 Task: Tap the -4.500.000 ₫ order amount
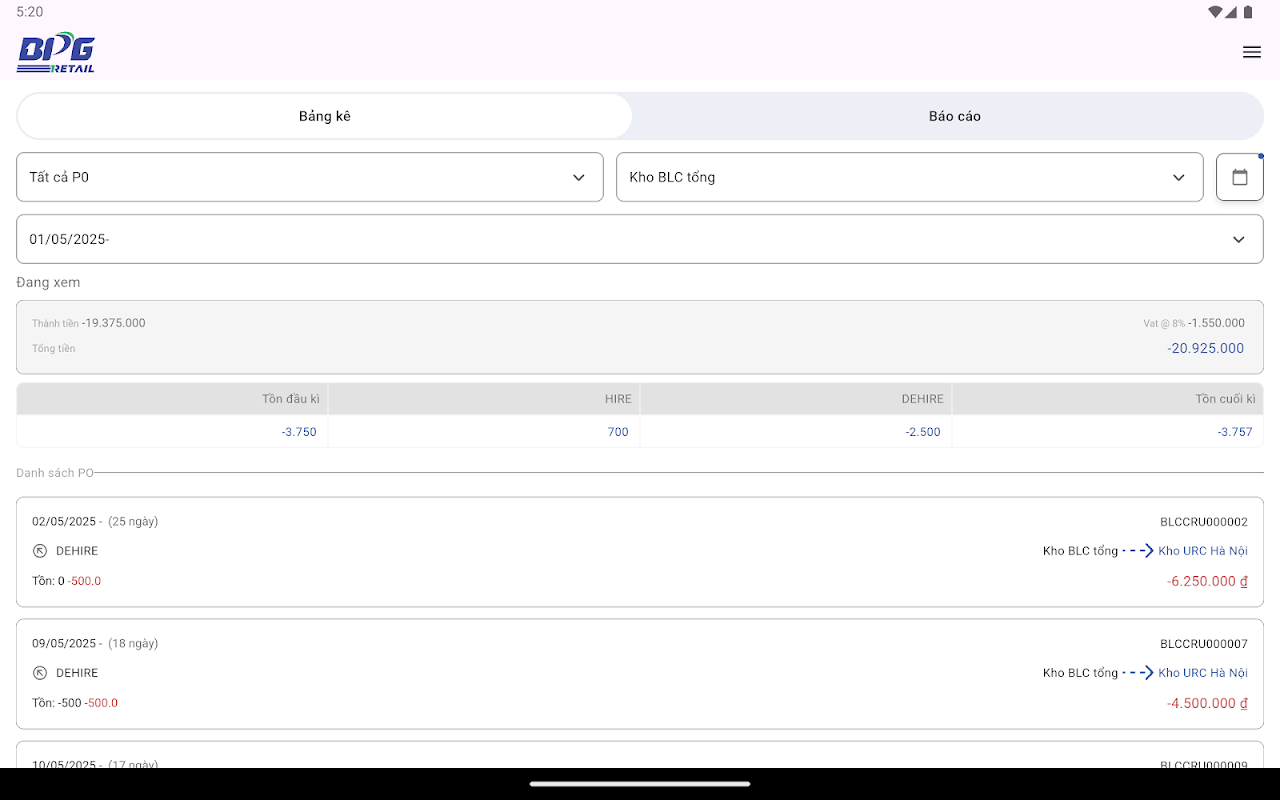[x=1208, y=703]
